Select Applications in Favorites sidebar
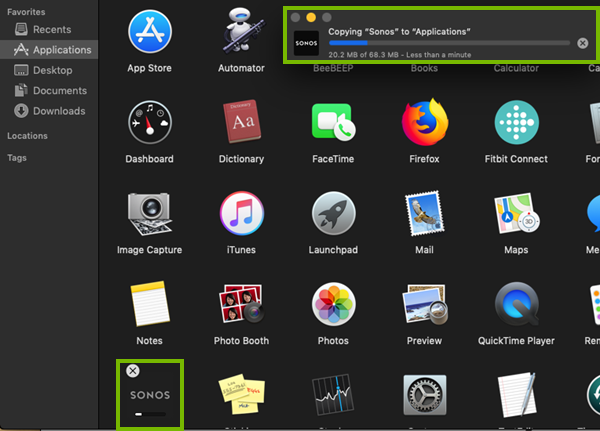Image resolution: width=600 pixels, height=431 pixels. 49,50
